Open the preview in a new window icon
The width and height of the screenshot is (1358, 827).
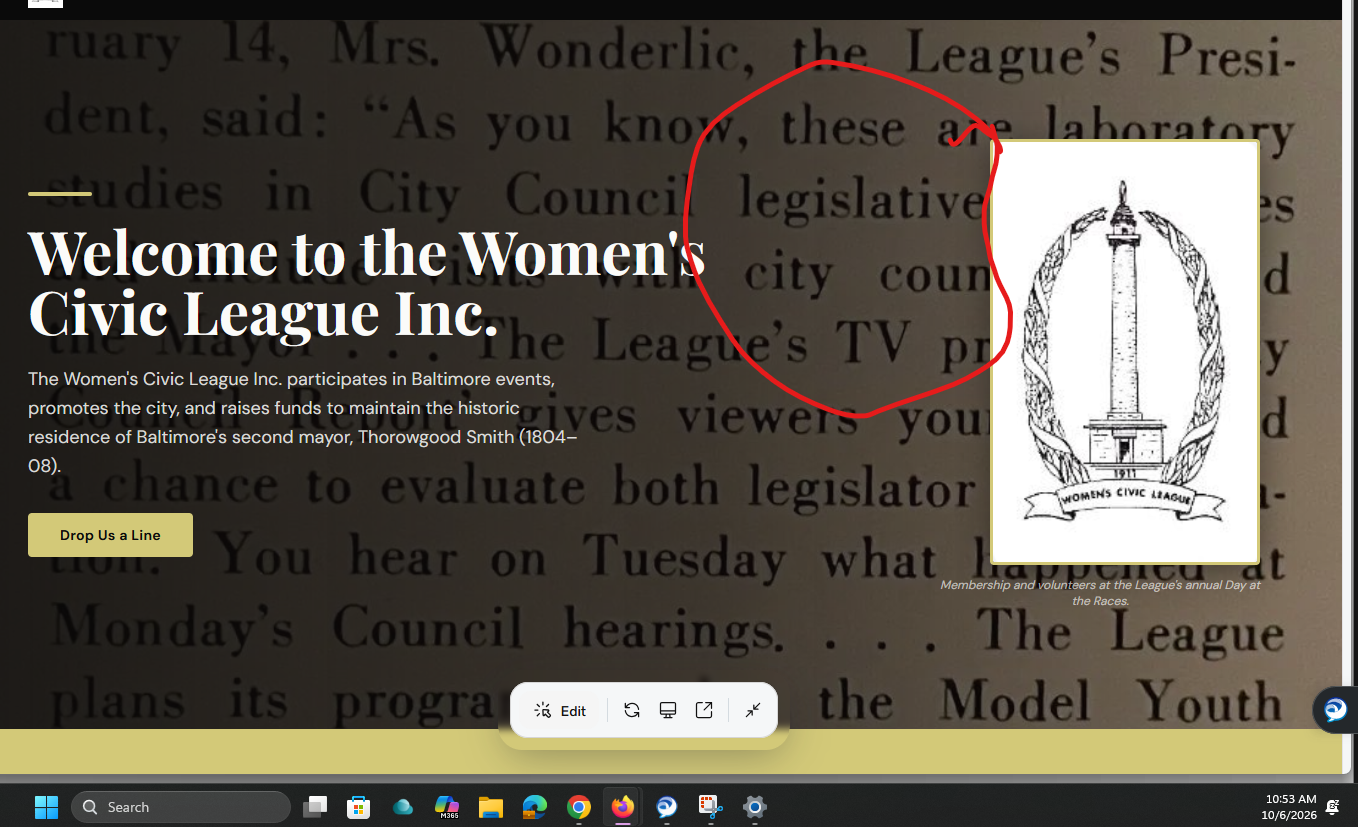(704, 710)
